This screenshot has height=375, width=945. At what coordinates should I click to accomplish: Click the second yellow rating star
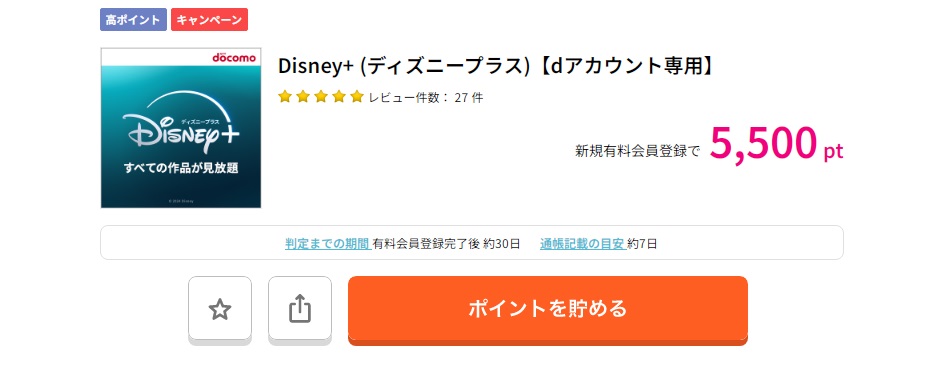(303, 96)
